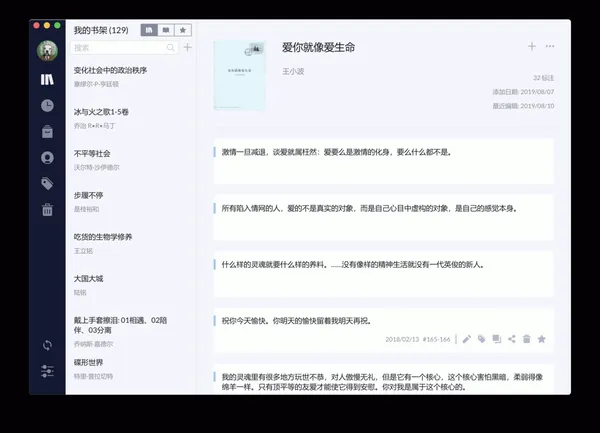This screenshot has height=433, width=600.
Task: Open the shopping bag sidebar icon
Action: tap(47, 132)
